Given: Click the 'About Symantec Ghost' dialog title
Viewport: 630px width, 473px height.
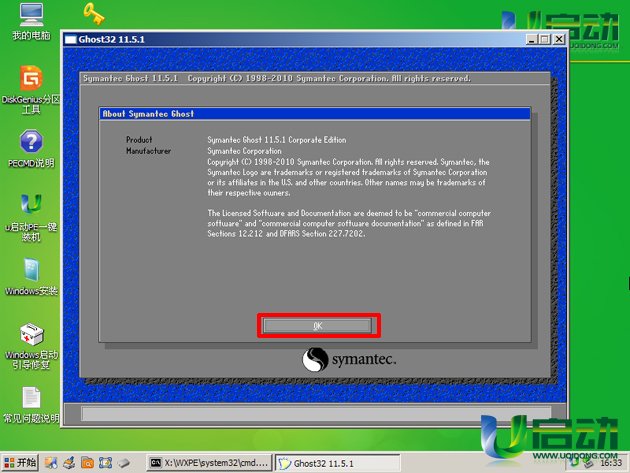Looking at the screenshot, I should point(148,114).
